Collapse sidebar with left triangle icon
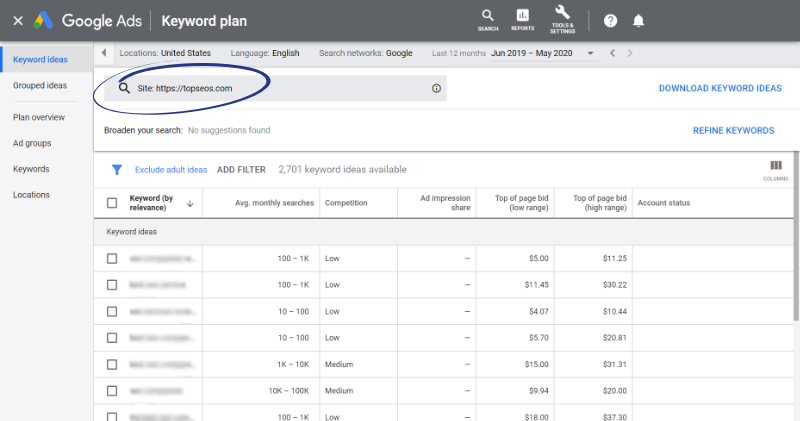 point(104,53)
